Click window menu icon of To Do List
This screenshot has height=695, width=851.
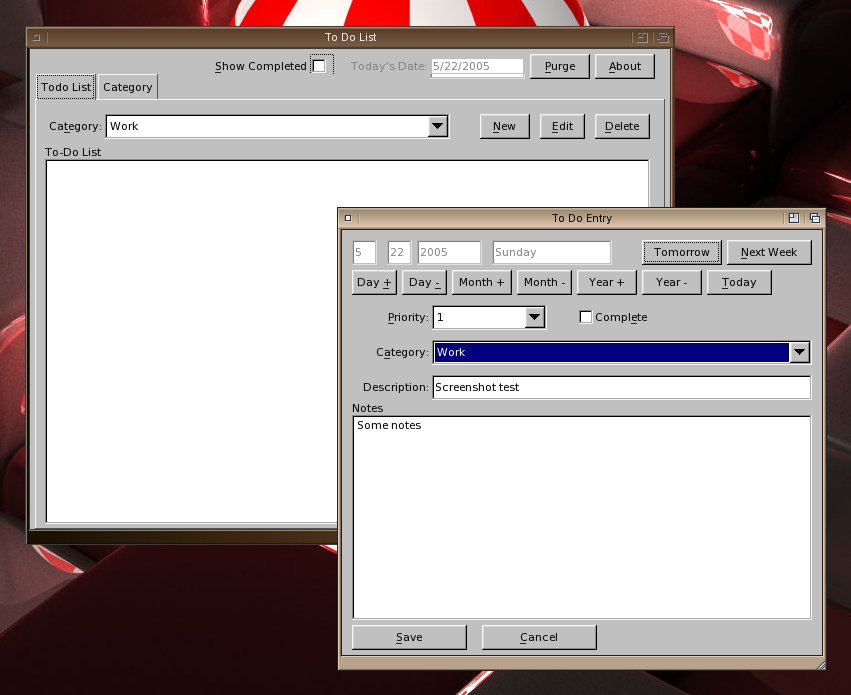[x=36, y=37]
